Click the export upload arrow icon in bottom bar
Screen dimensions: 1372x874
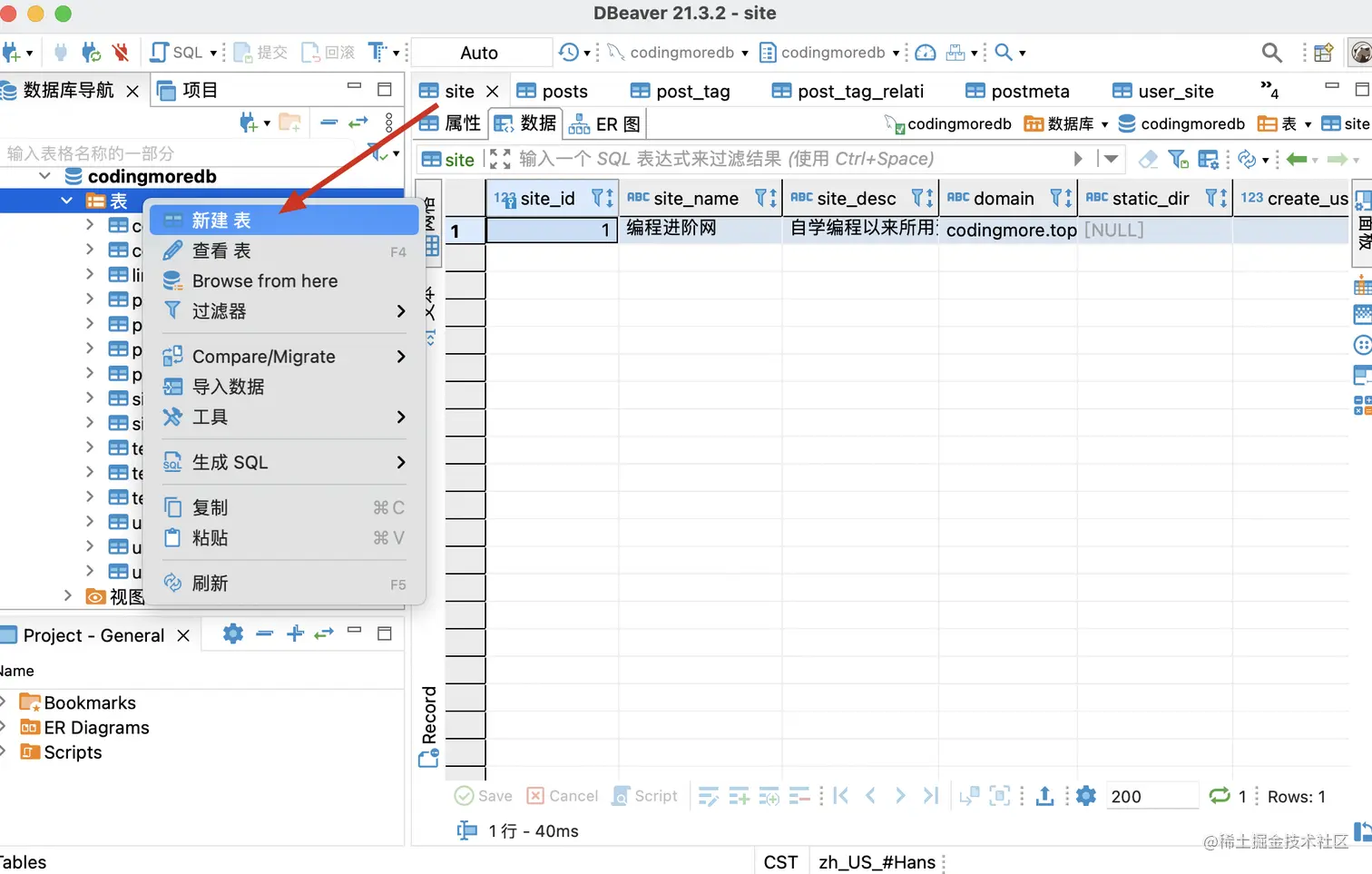(x=1044, y=796)
